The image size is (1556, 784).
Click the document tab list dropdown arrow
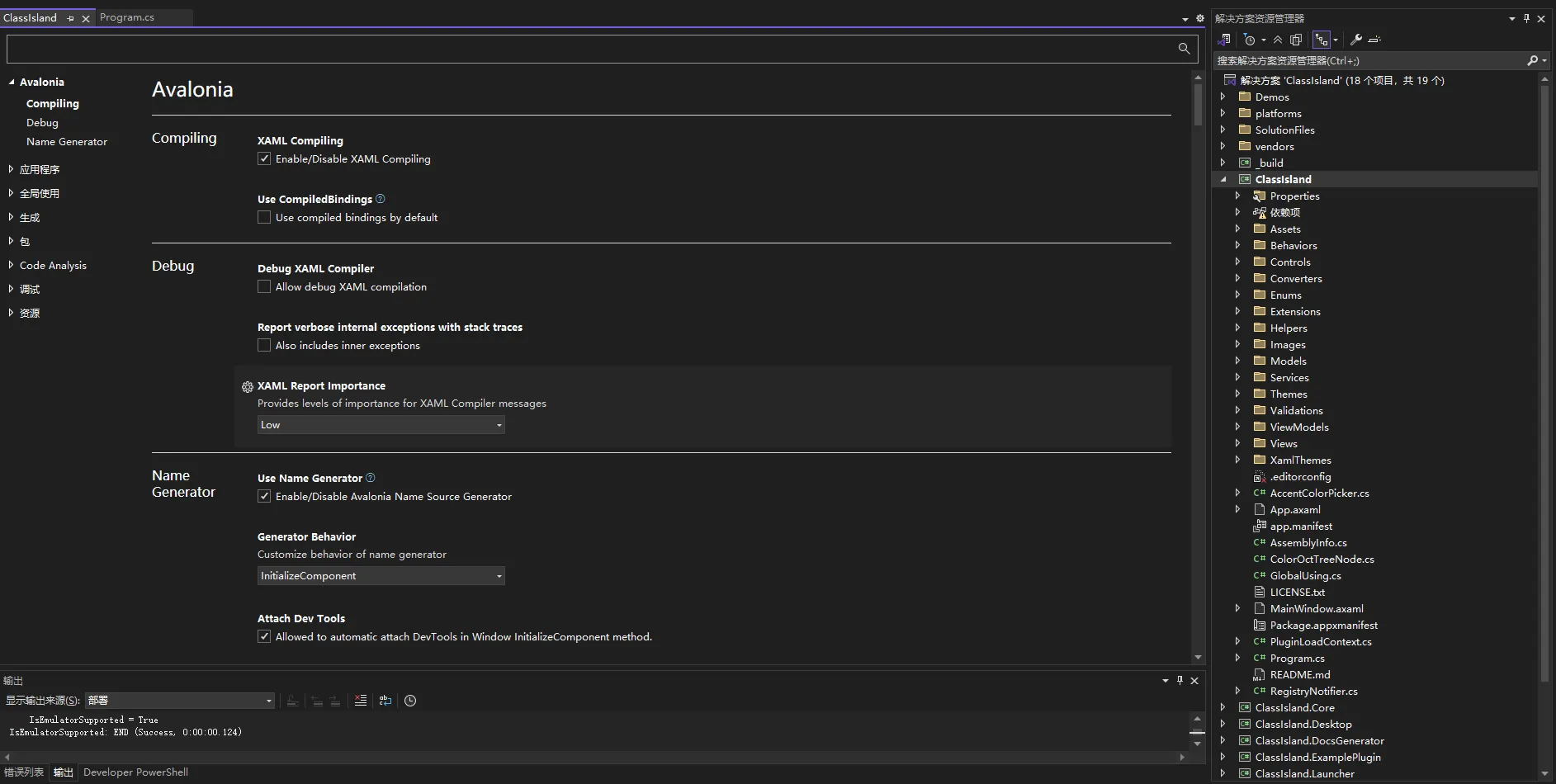(1185, 18)
